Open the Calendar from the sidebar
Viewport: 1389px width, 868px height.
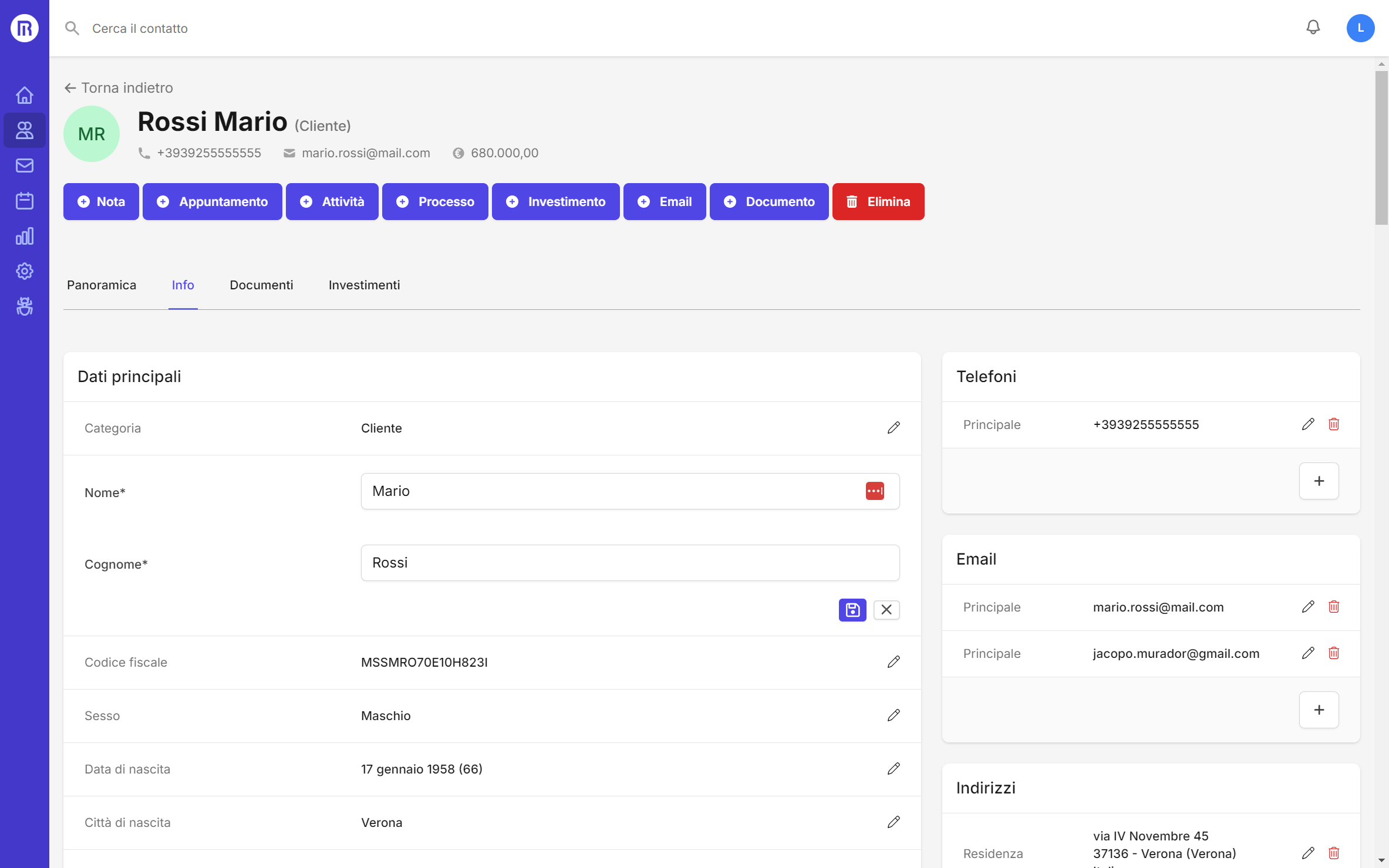tap(24, 200)
